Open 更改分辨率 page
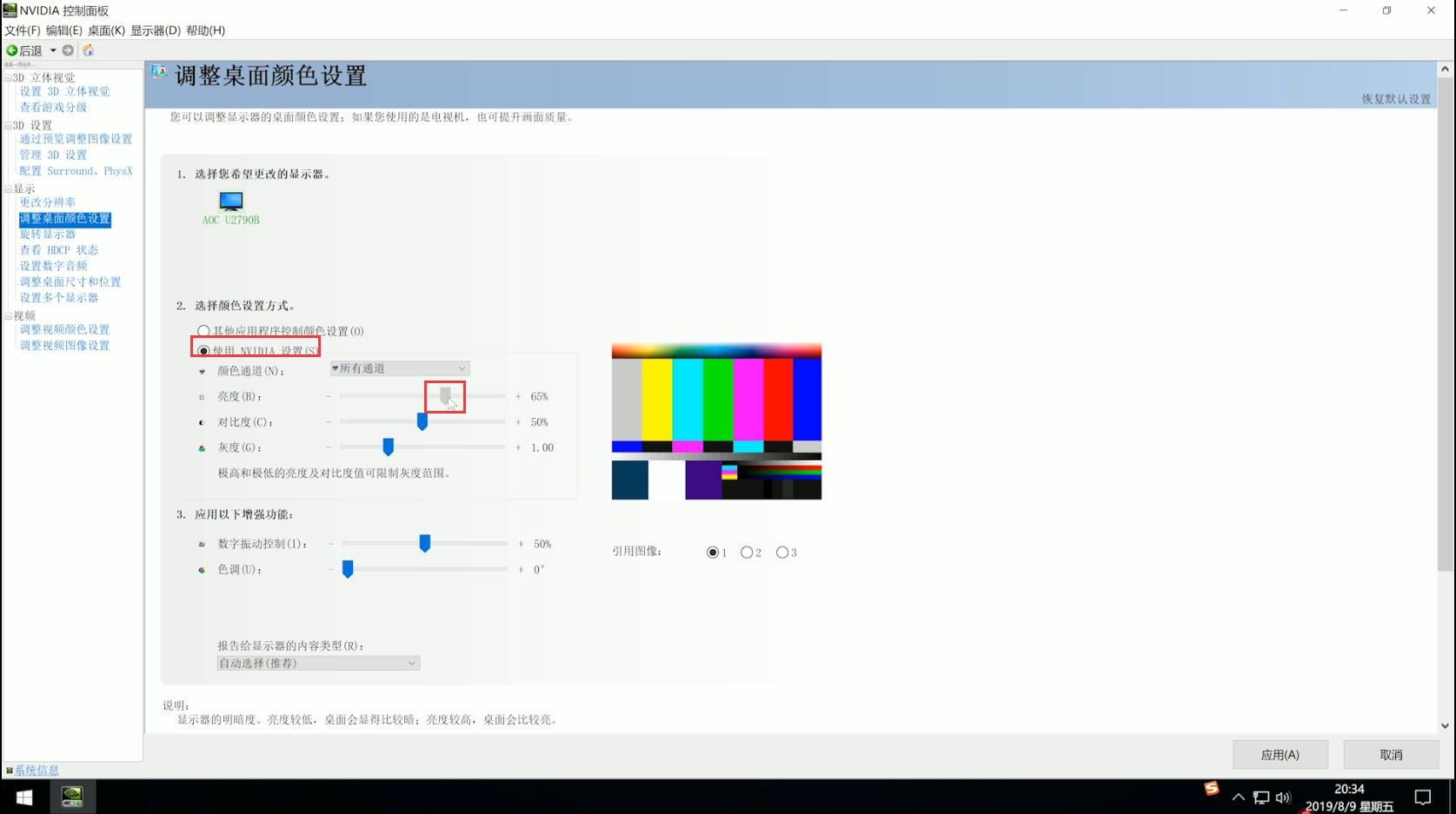 (48, 202)
